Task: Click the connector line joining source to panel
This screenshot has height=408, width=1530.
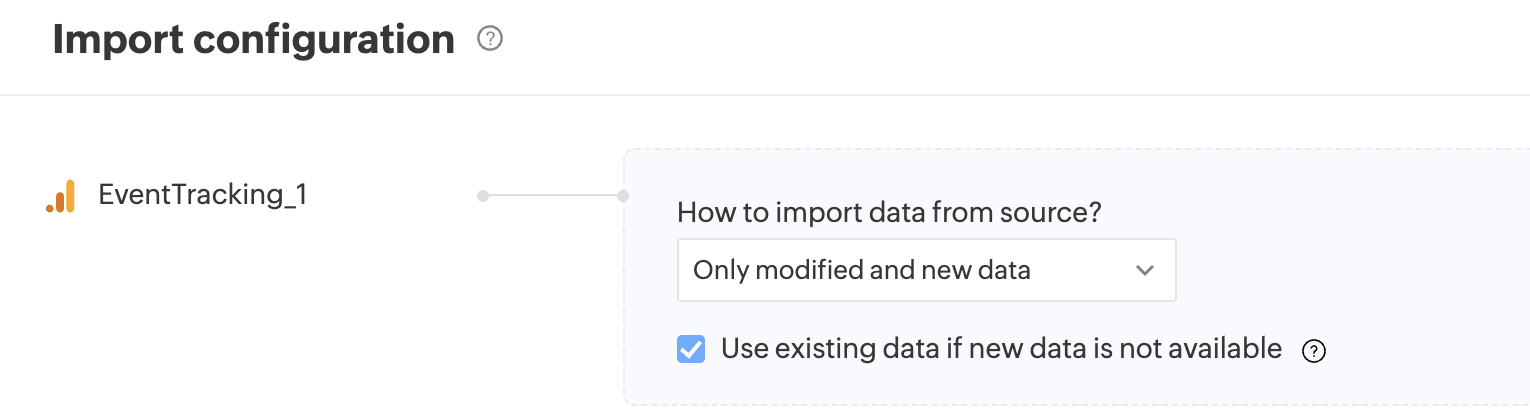Action: pyautogui.click(x=552, y=196)
